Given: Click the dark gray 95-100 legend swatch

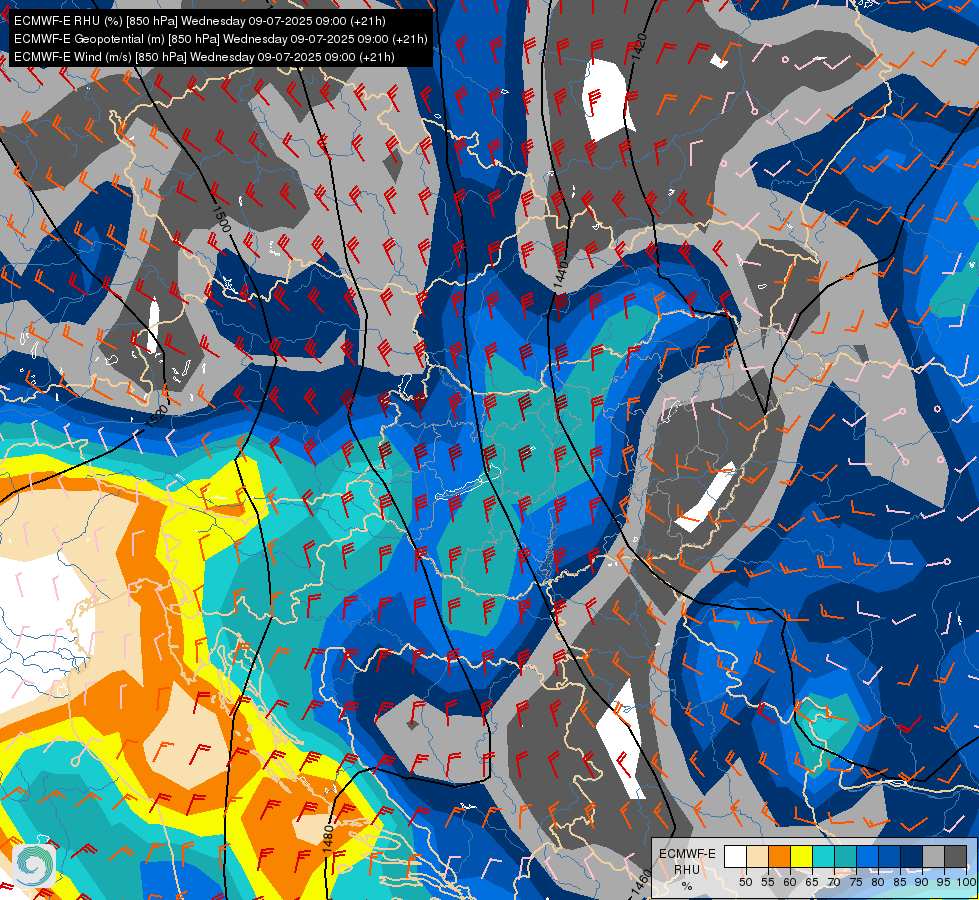Looking at the screenshot, I should (956, 857).
